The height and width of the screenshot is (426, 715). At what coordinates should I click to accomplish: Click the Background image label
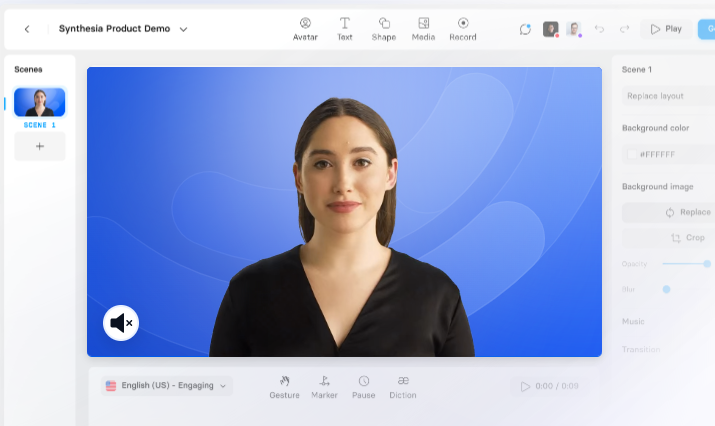[658, 187]
